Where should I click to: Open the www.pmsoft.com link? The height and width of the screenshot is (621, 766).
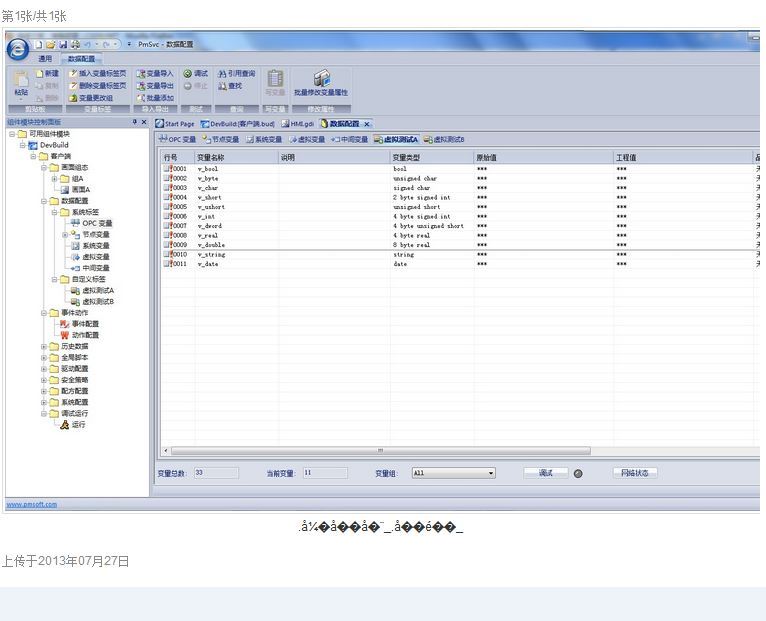click(32, 504)
